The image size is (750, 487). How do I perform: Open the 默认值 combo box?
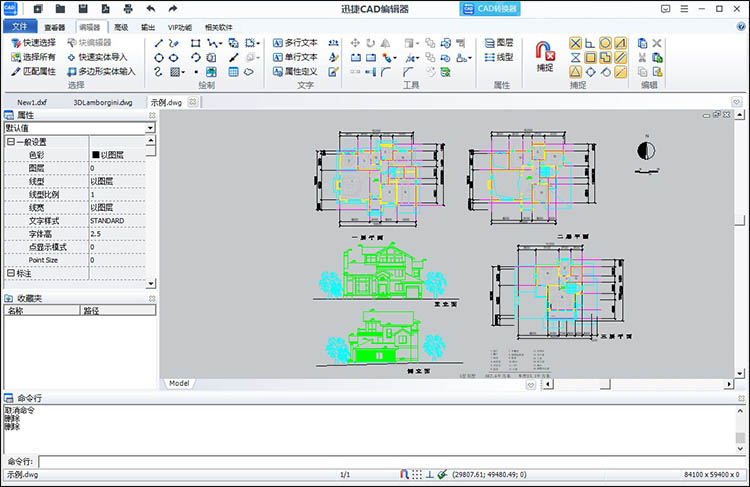click(x=79, y=128)
